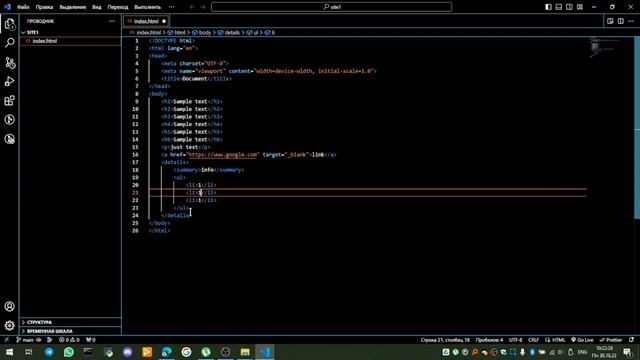Image resolution: width=640 pixels, height=360 pixels.
Task: Open the Accounts menu in activity bar
Action: coord(9,306)
